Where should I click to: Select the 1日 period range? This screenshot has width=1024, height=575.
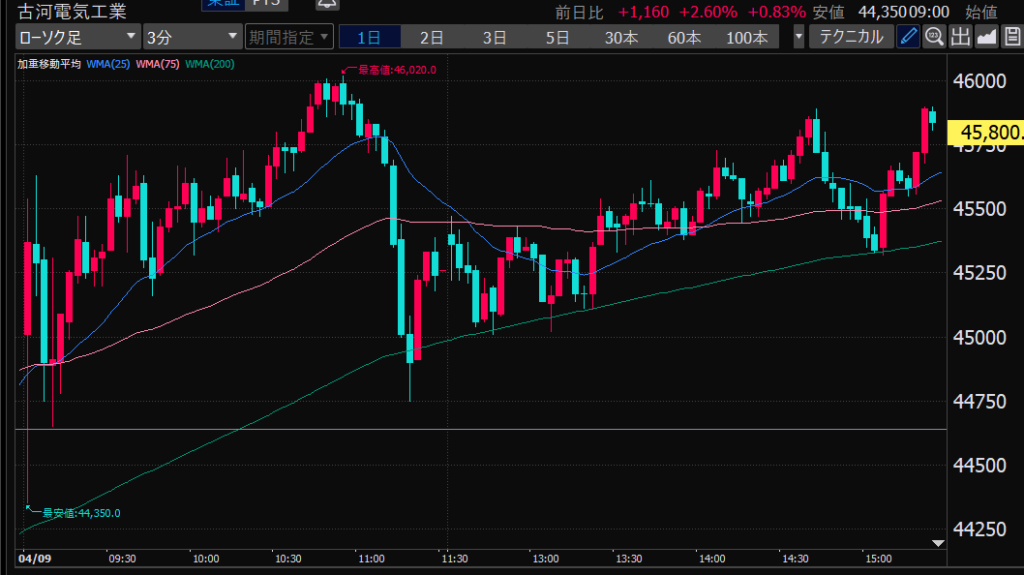click(369, 38)
